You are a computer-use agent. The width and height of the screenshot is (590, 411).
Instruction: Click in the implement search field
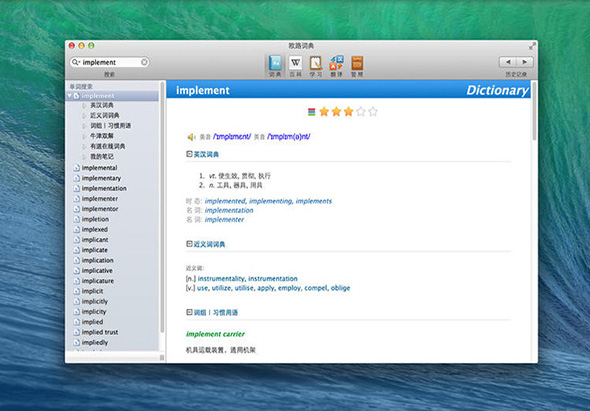click(110, 62)
